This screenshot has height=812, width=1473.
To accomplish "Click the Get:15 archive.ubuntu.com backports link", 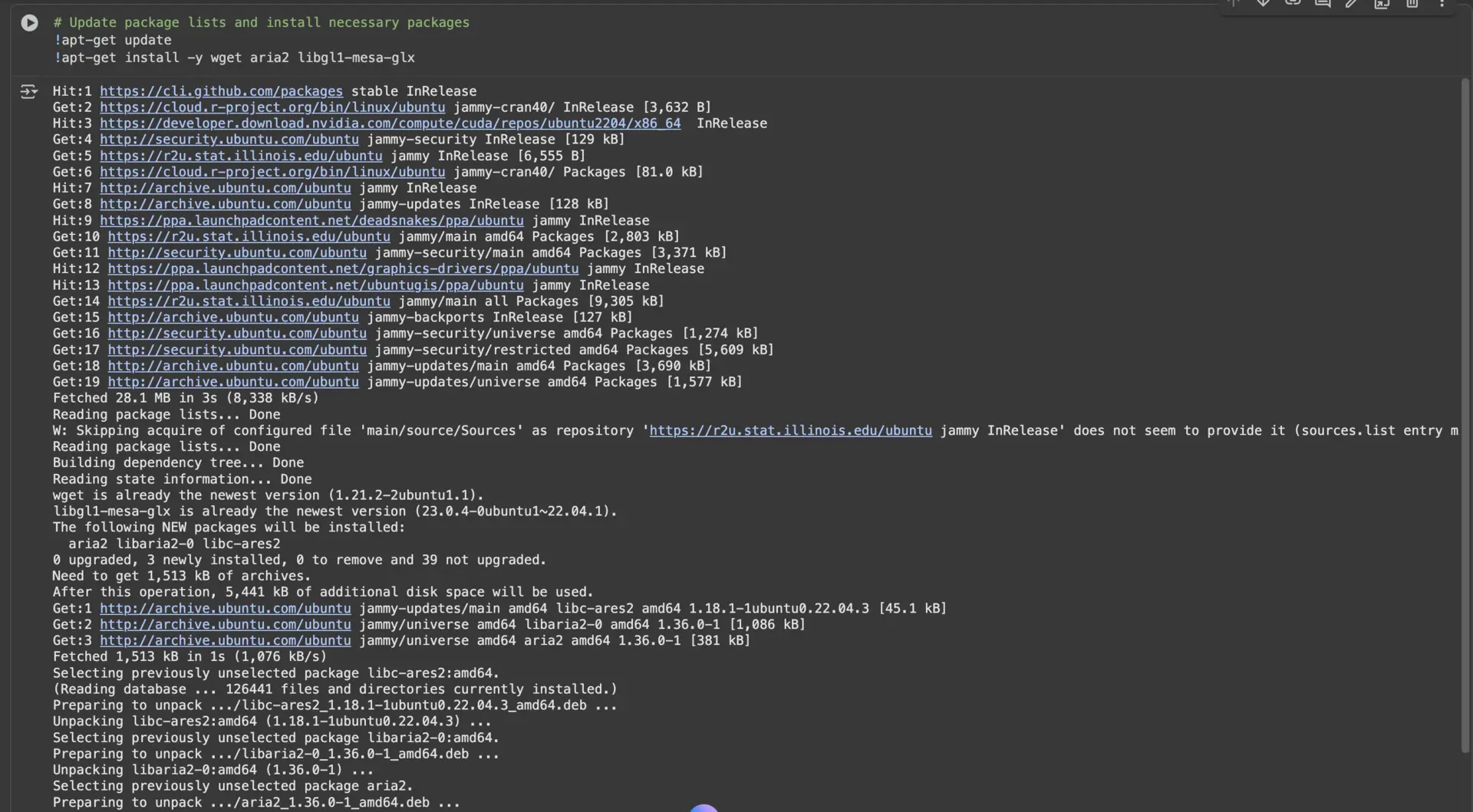I will [233, 317].
